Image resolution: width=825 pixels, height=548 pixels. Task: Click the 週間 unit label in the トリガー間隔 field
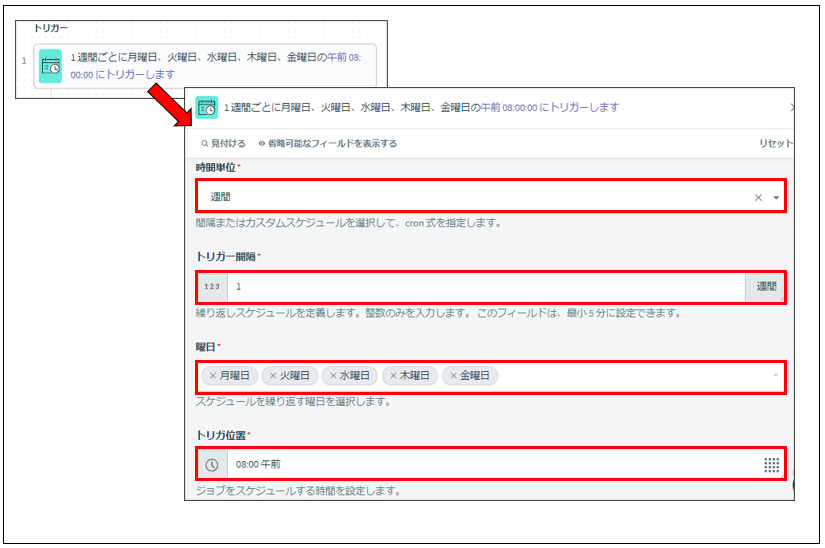point(766,287)
